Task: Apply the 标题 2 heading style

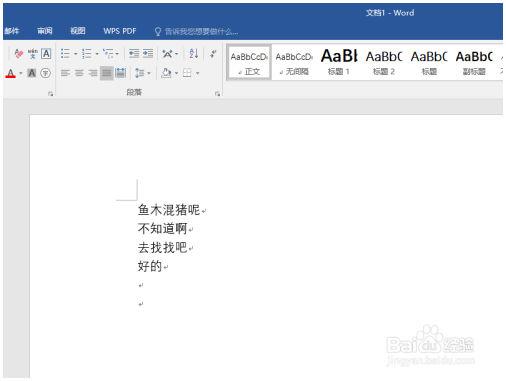Action: pyautogui.click(x=384, y=62)
